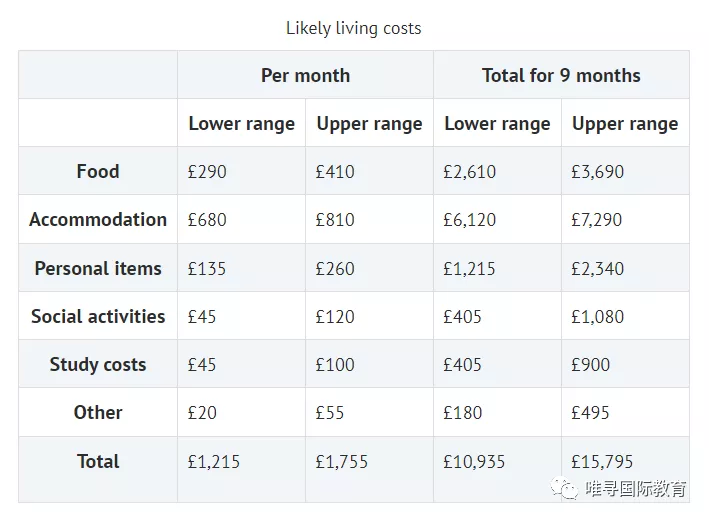Click the "Likely living costs" title
The height and width of the screenshot is (520, 709).
pos(354,28)
